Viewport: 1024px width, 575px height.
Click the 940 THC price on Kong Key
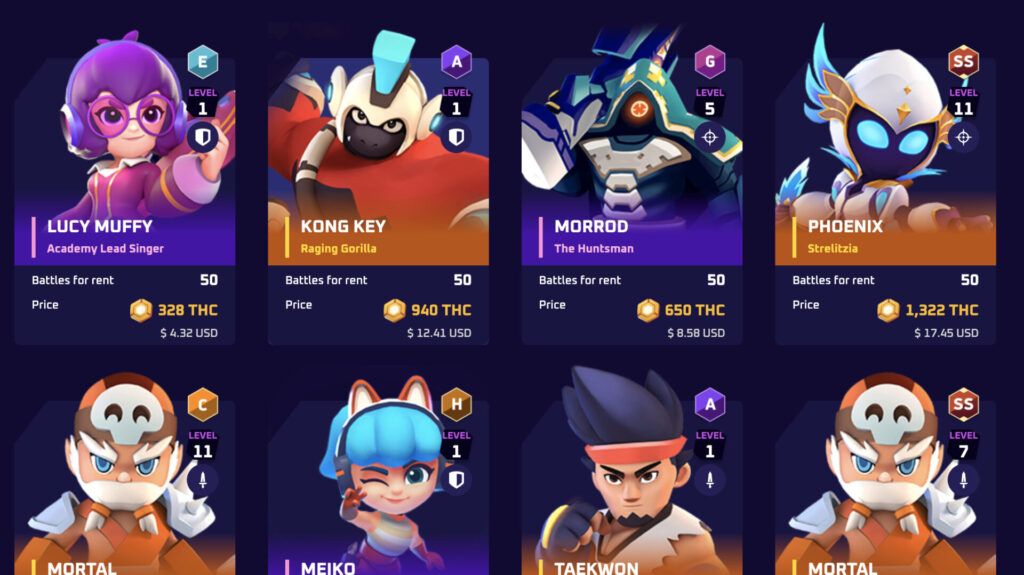(x=441, y=310)
